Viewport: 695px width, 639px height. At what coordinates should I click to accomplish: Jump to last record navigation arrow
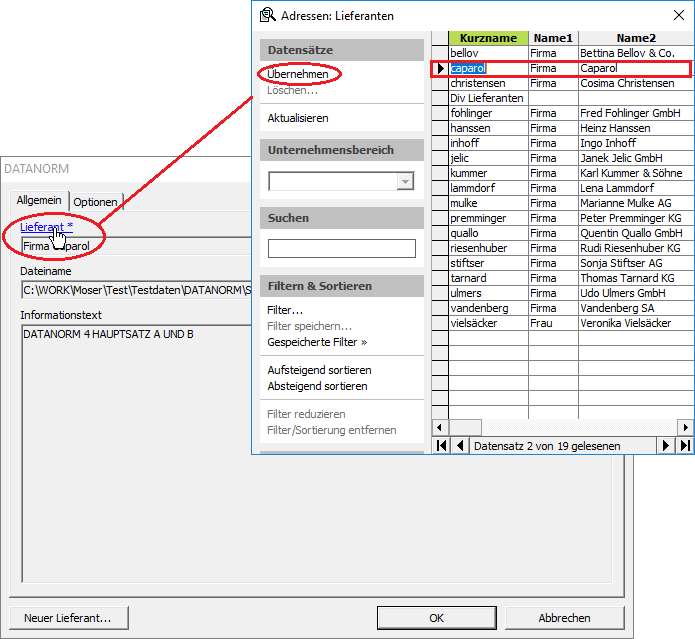(x=685, y=446)
